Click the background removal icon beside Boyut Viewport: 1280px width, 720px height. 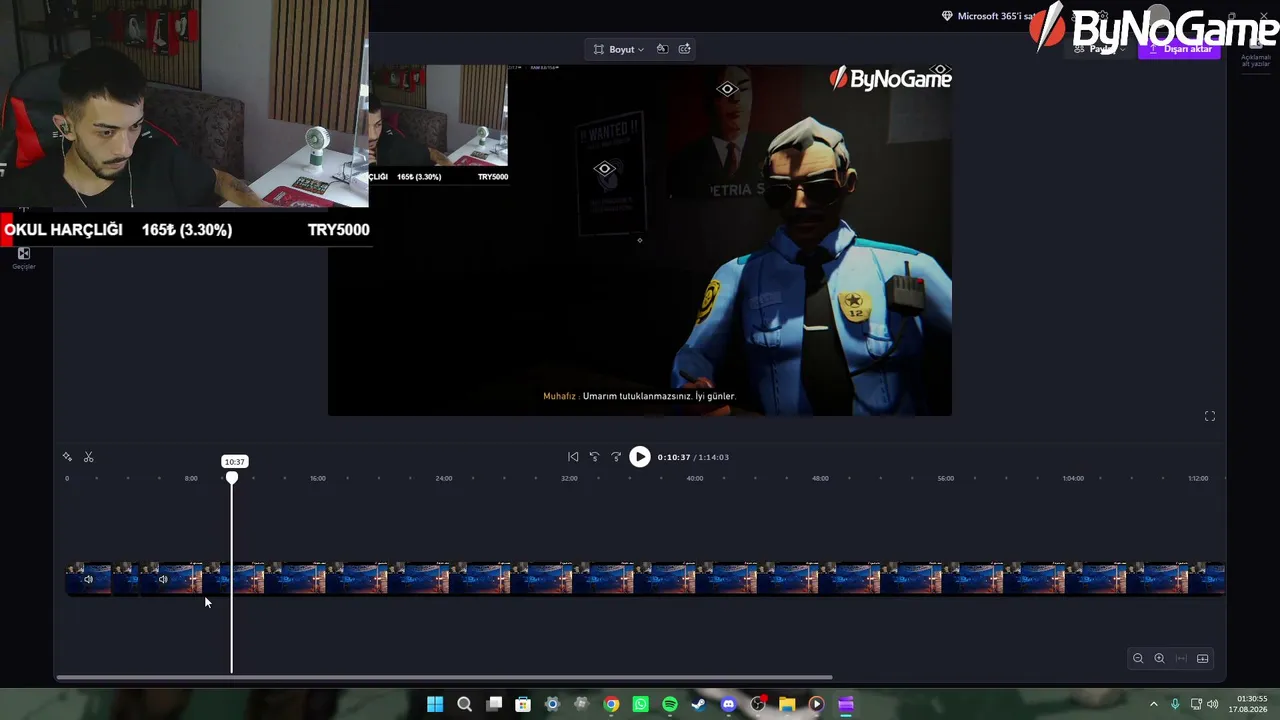tap(662, 49)
